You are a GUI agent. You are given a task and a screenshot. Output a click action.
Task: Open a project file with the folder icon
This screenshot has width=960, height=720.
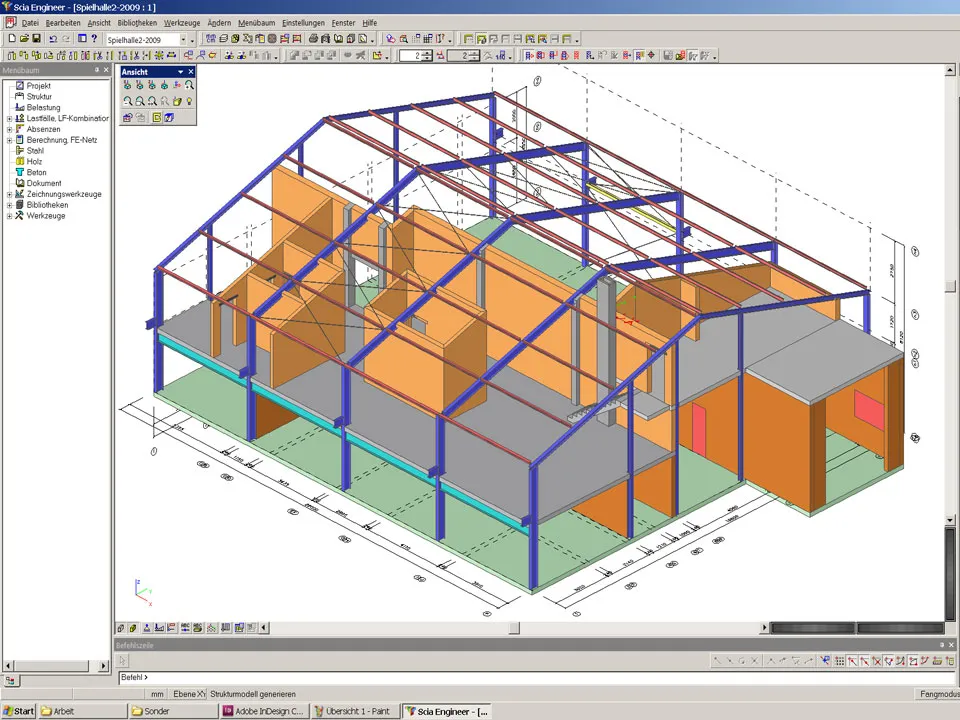[24, 39]
